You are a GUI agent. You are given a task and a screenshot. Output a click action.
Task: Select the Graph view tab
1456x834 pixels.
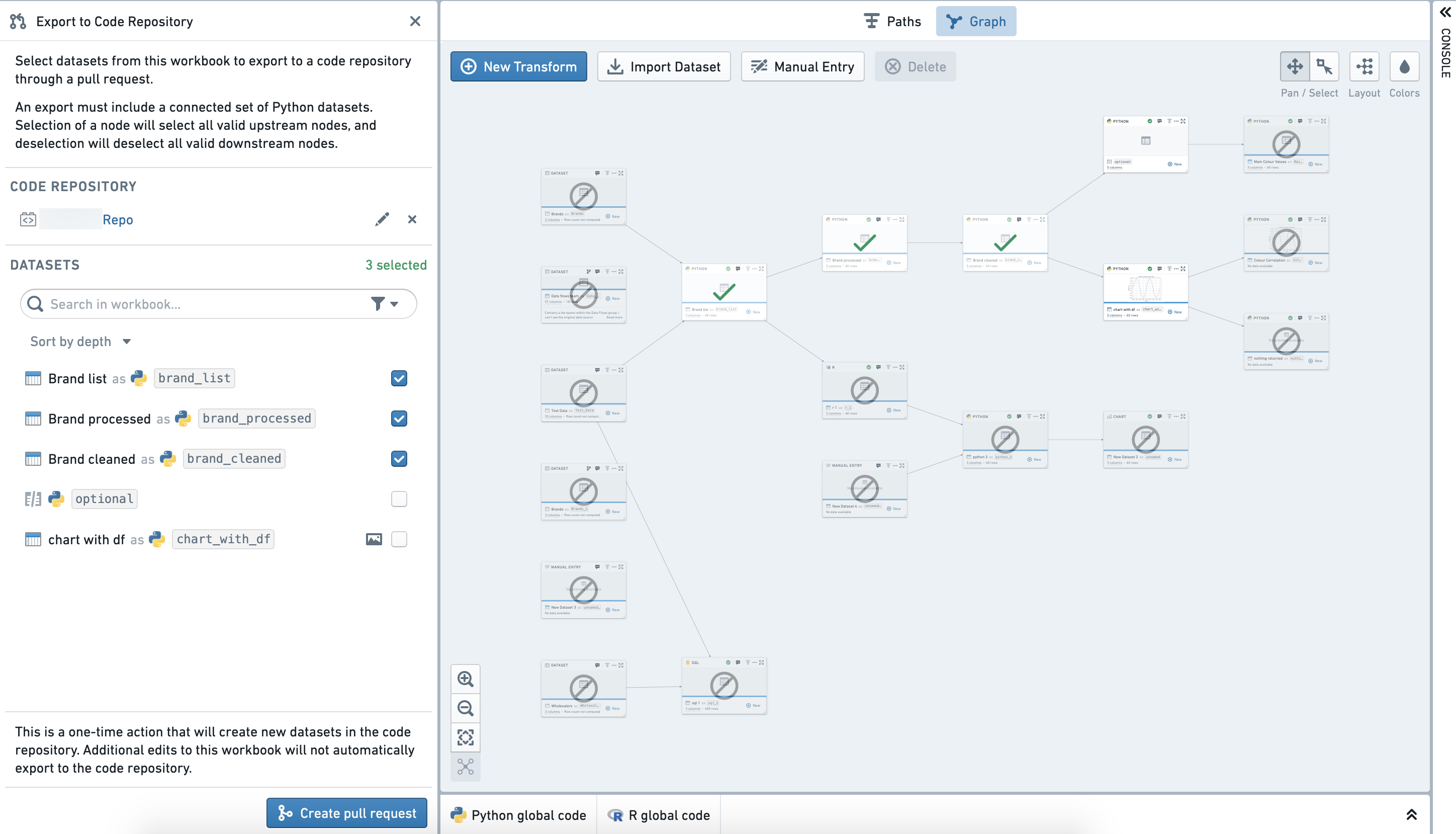click(976, 21)
